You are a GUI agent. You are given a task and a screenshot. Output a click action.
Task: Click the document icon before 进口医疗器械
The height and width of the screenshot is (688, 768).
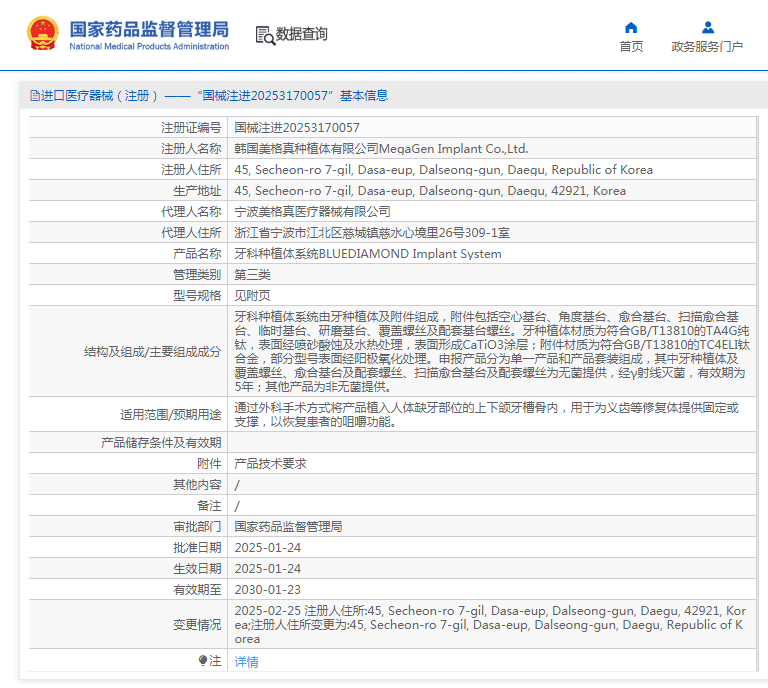click(x=35, y=96)
